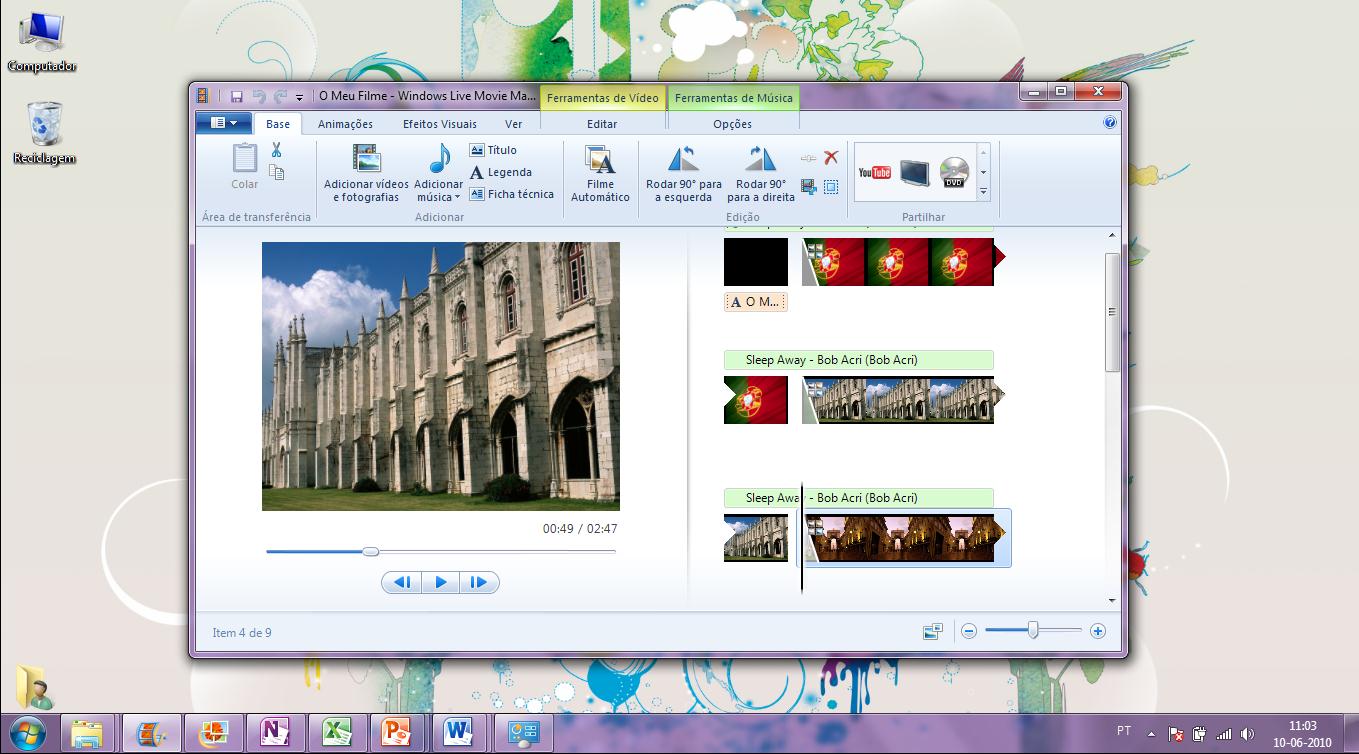
Task: Click the Adicionar música note icon
Action: (x=439, y=158)
